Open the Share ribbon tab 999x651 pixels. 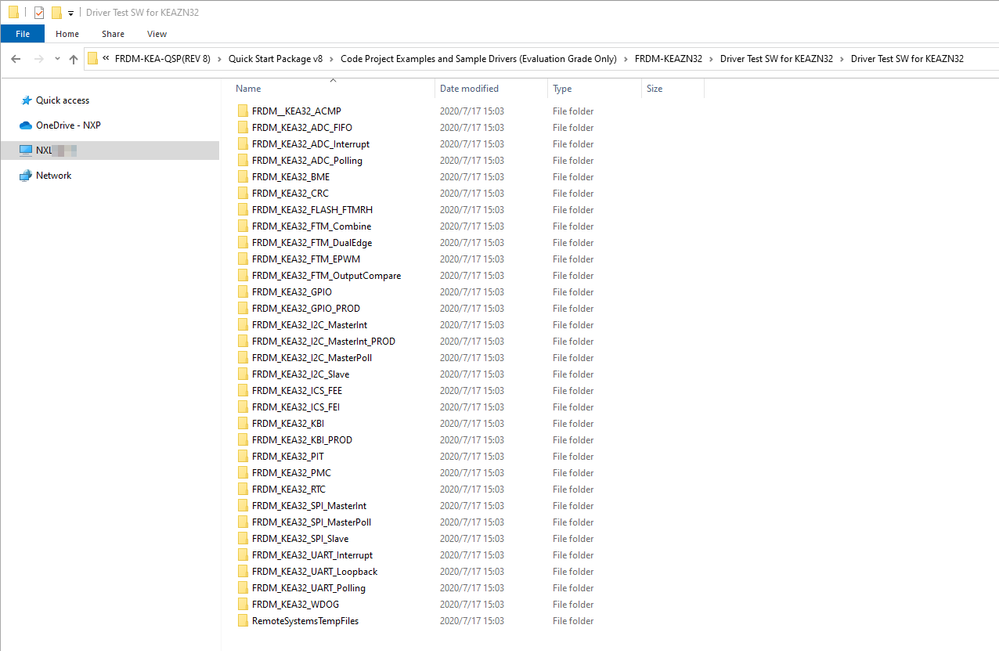113,34
